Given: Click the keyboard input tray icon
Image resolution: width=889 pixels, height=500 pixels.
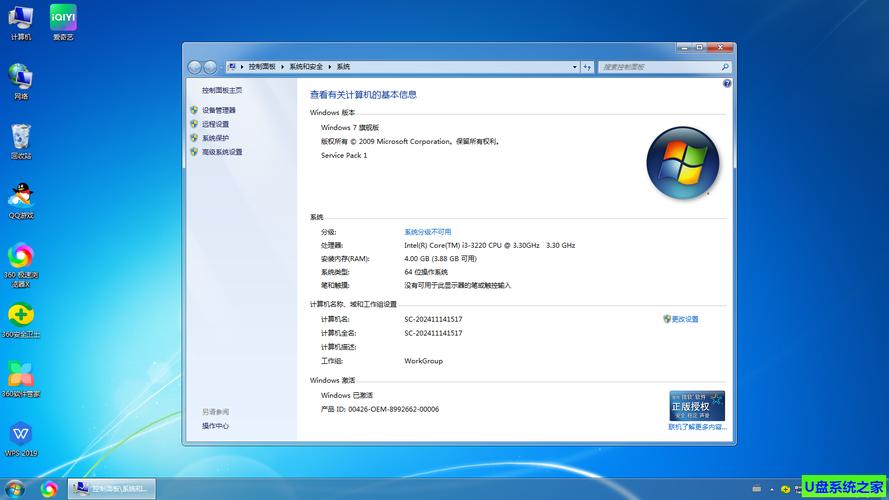Looking at the screenshot, I should click(x=756, y=488).
